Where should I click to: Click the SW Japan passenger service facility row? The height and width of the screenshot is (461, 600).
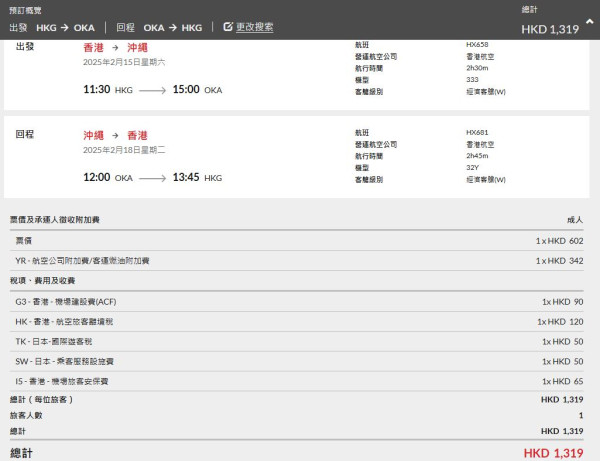(x=297, y=362)
